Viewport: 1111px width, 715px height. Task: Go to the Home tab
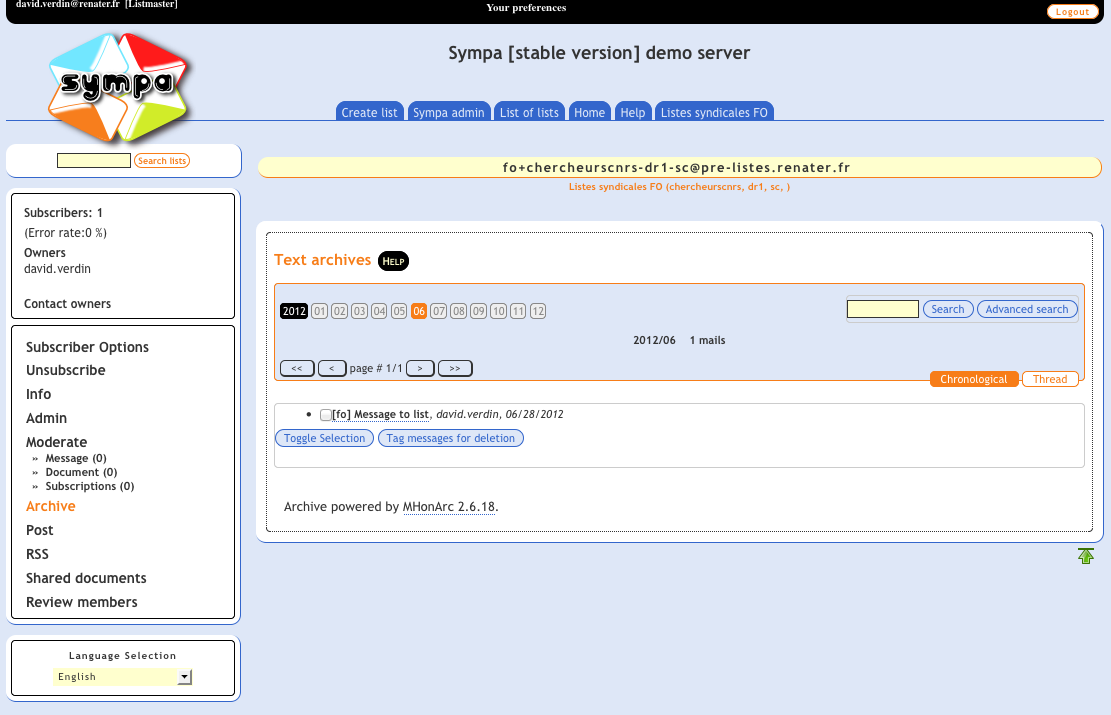tap(590, 112)
